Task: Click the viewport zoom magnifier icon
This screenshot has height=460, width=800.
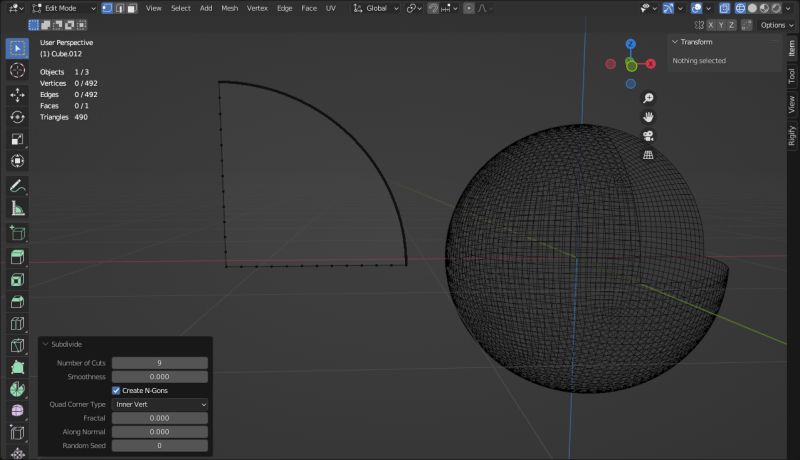Action: coord(648,98)
